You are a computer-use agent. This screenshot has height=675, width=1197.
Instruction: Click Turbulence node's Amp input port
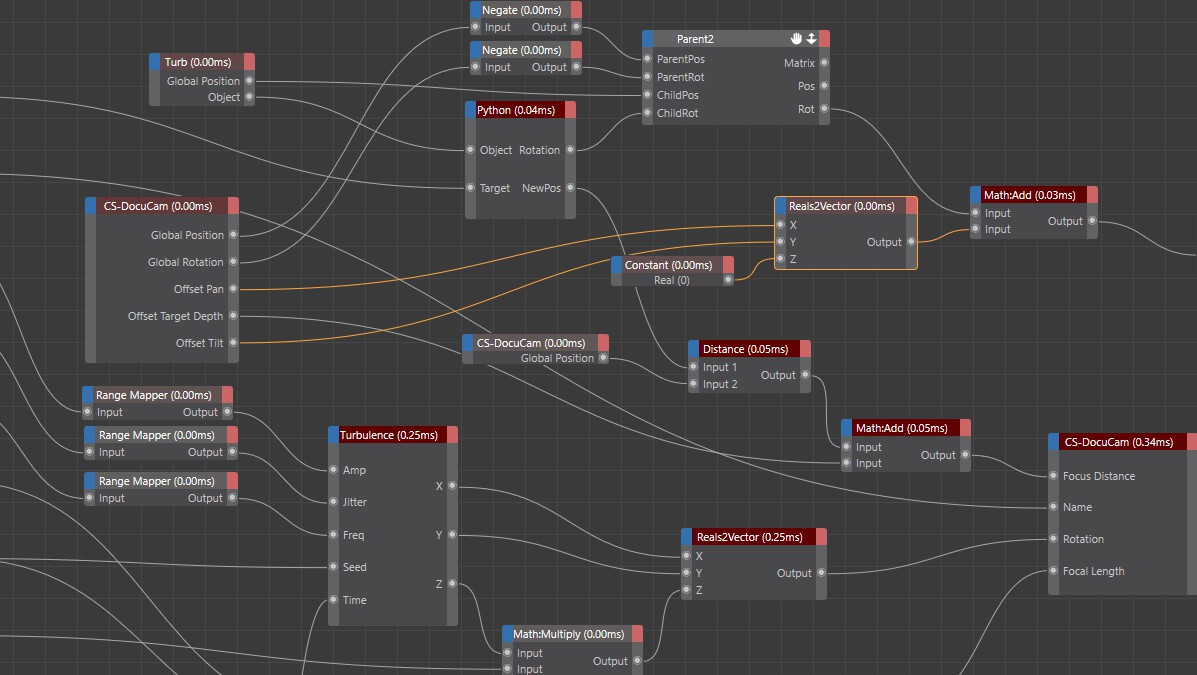tap(333, 470)
